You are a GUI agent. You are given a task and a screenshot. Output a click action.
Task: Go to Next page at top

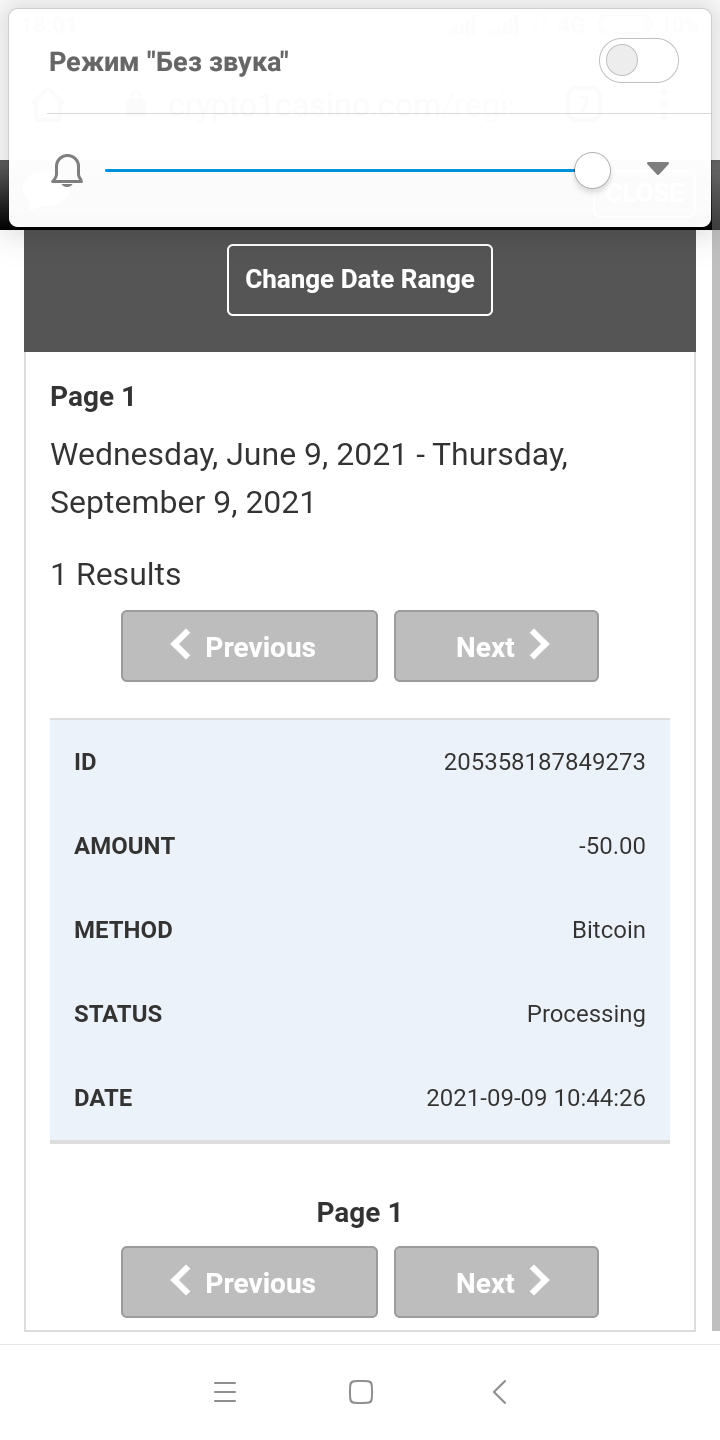coord(496,646)
